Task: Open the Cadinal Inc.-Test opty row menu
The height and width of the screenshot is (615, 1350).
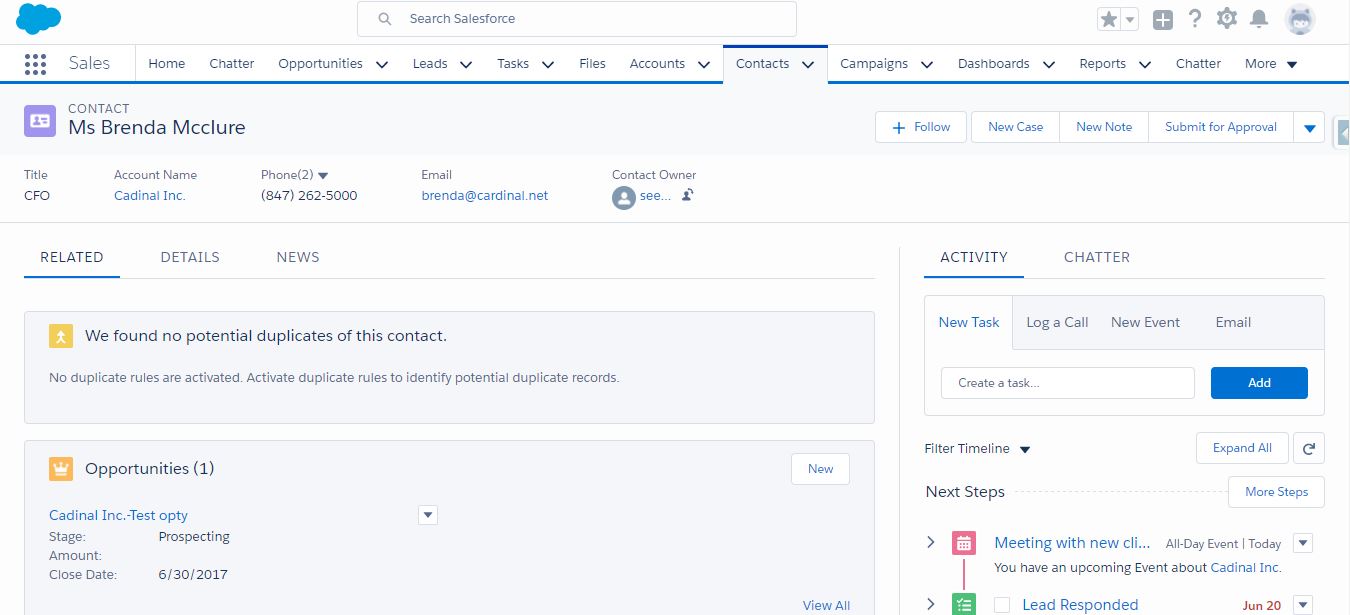Action: (x=428, y=515)
